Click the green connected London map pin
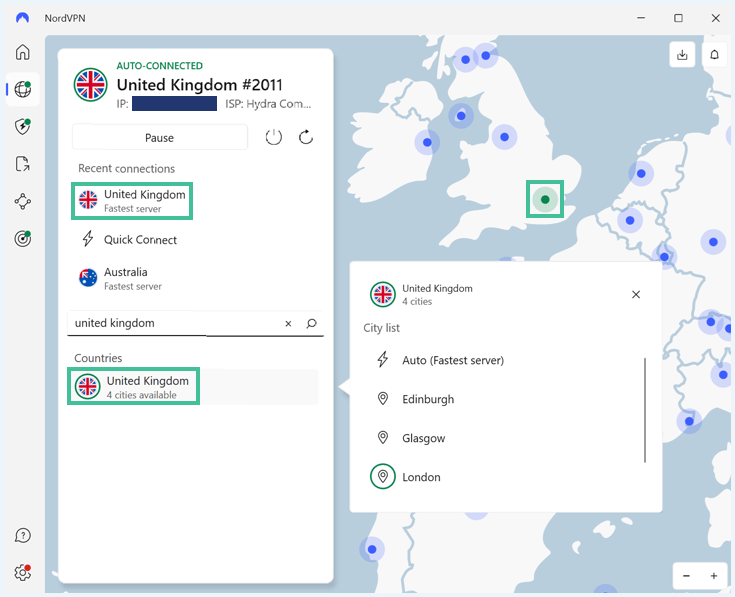Screen dimensions: 735x597 tap(545, 199)
